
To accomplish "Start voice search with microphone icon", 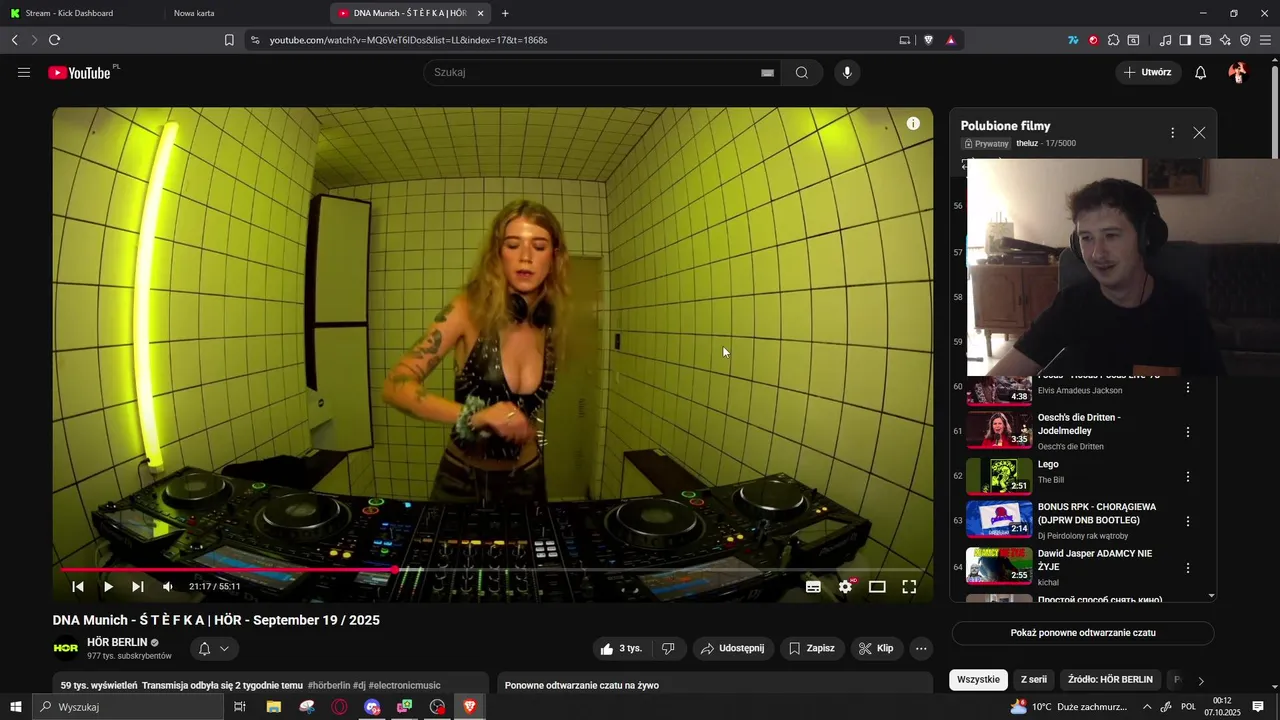I will click(x=847, y=72).
